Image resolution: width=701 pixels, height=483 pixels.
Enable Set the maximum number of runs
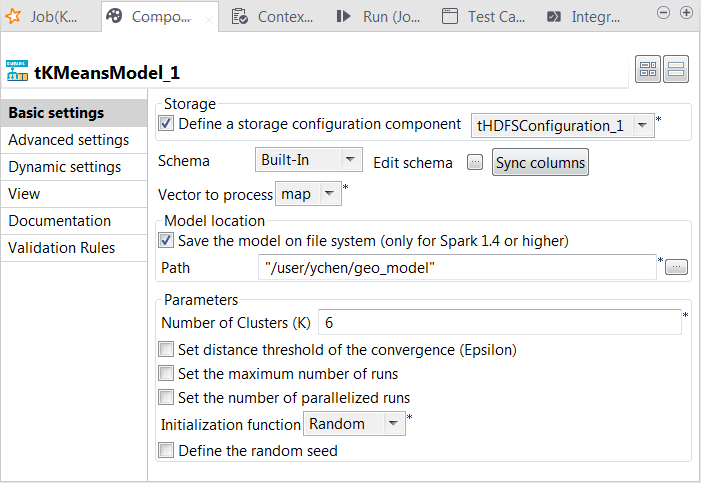click(166, 374)
